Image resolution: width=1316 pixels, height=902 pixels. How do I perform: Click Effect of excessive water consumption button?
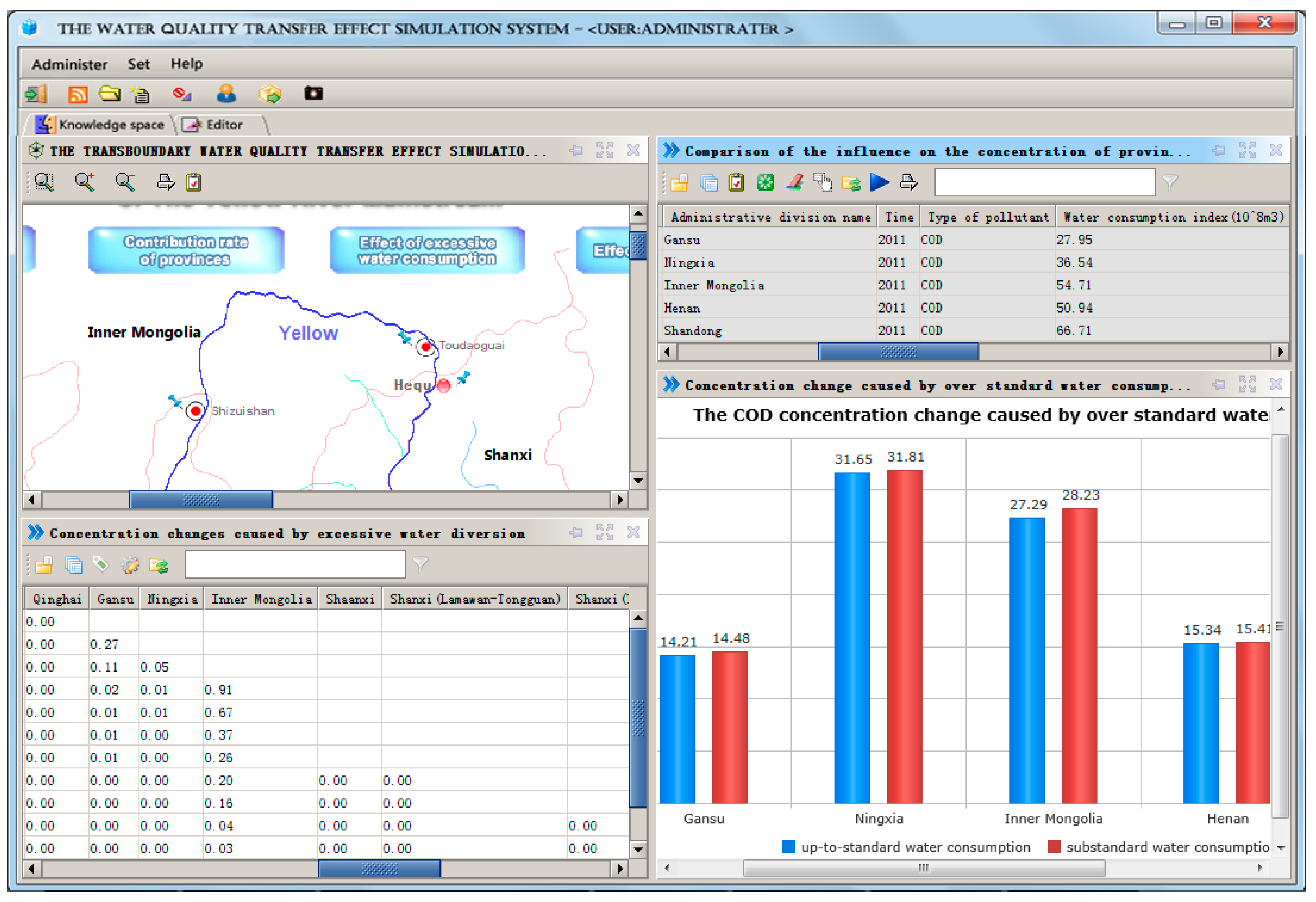(428, 251)
